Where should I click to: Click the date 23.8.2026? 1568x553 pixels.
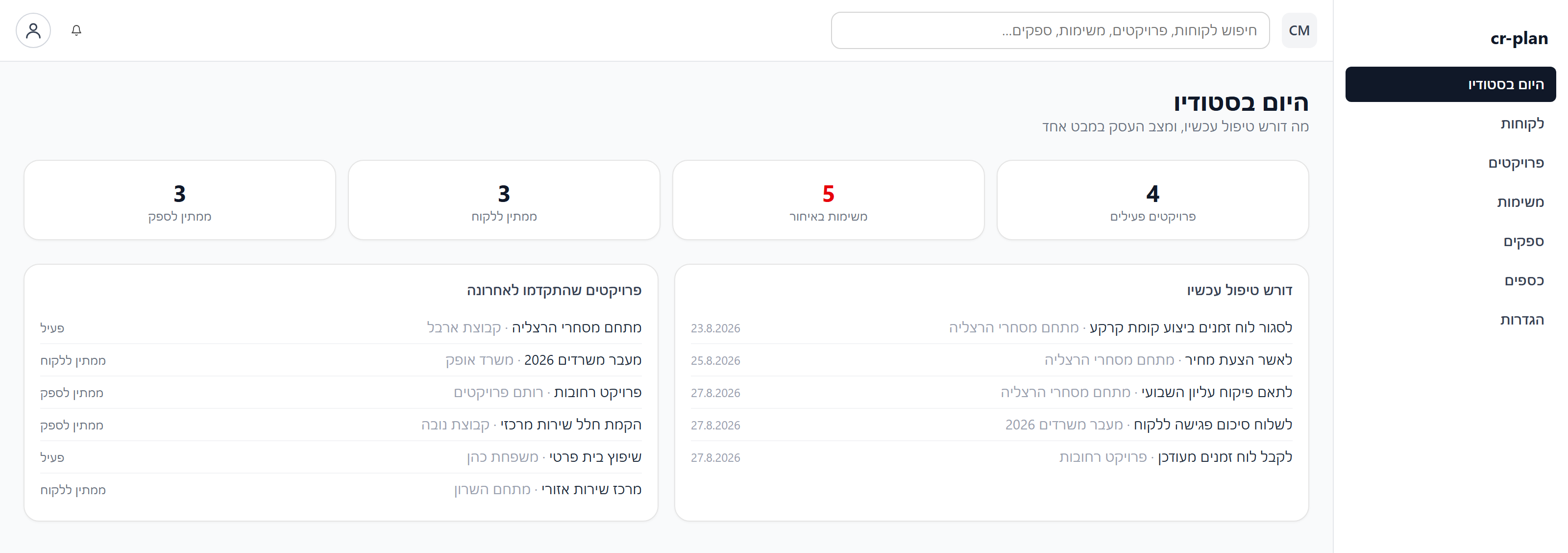tap(715, 328)
